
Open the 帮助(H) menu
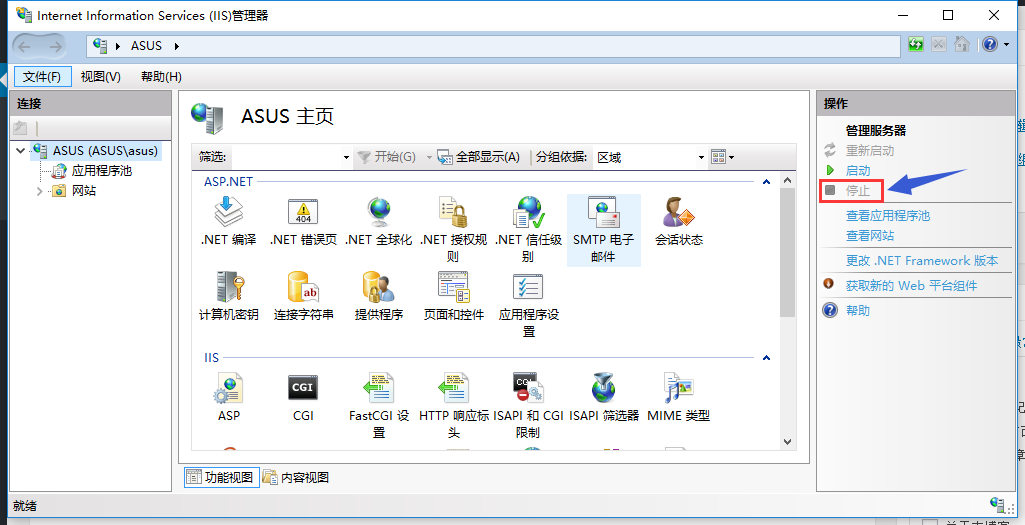click(161, 76)
